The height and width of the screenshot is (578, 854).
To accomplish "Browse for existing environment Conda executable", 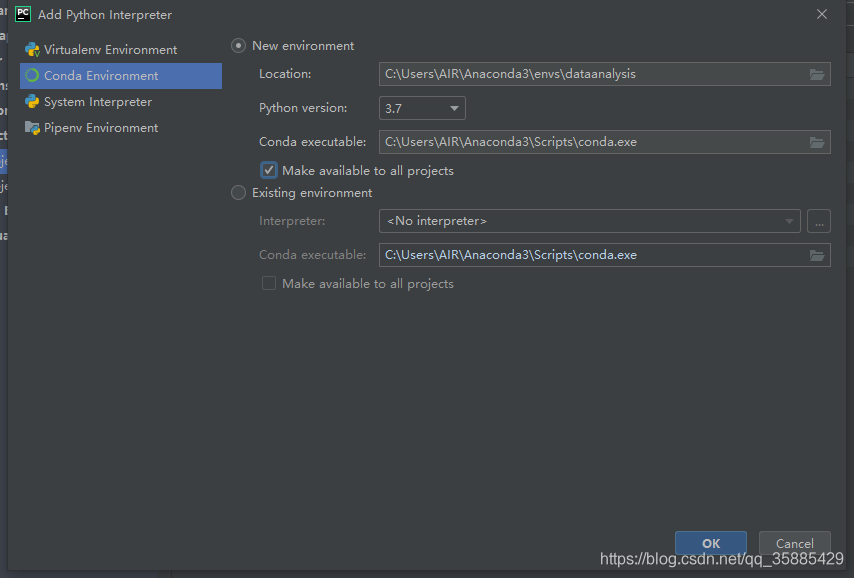I will click(x=816, y=255).
